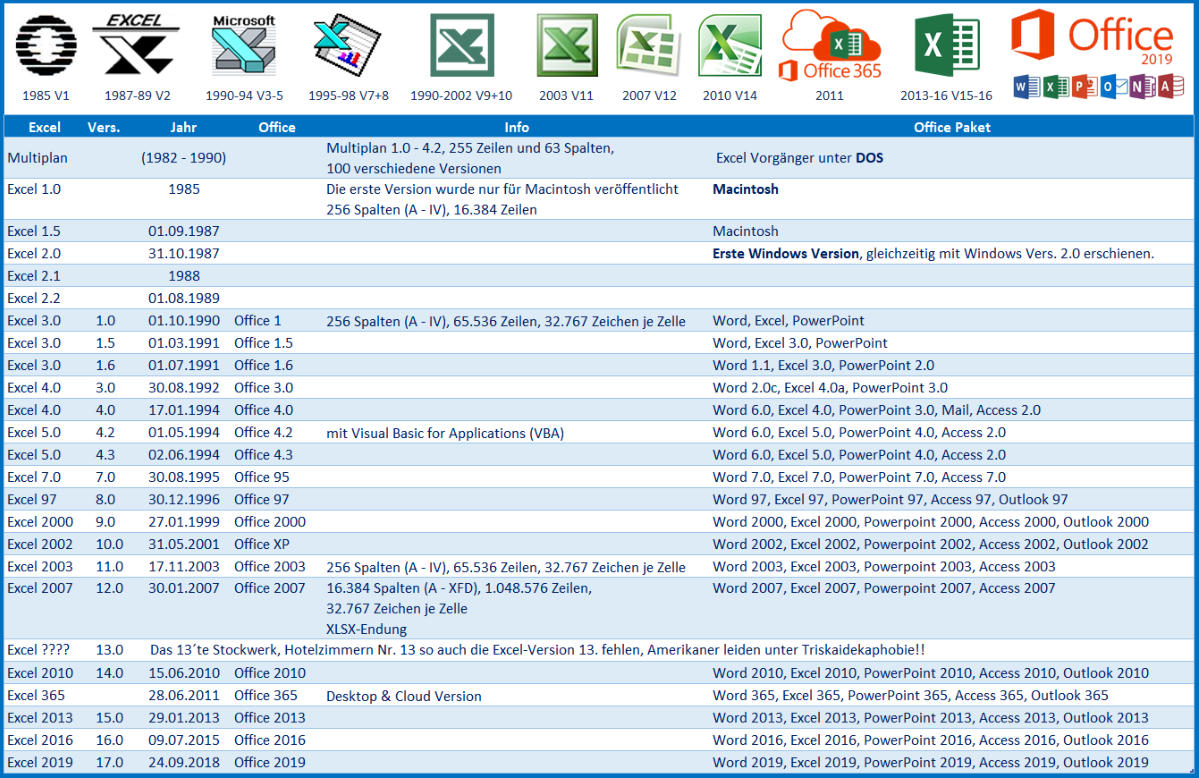Pick the small Outlook icon under Office 2019
1199x778 pixels.
(x=1113, y=86)
